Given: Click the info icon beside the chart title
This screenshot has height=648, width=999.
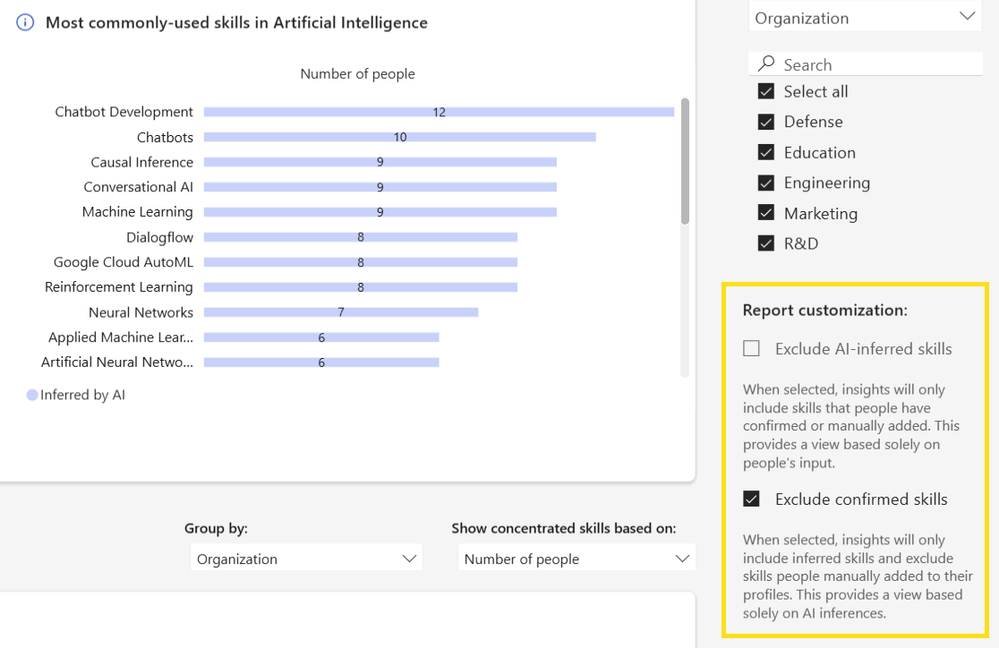Looking at the screenshot, I should (26, 23).
